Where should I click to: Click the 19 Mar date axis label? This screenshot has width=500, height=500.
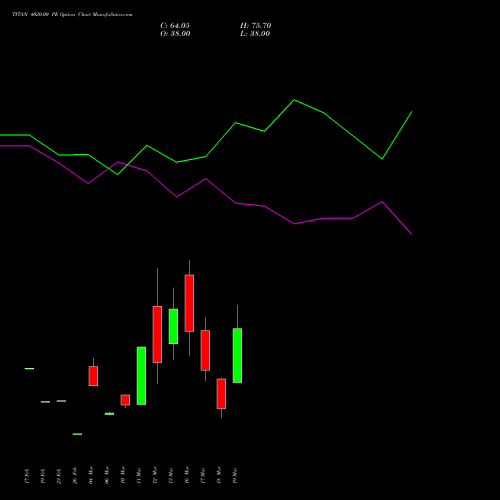tap(235, 476)
